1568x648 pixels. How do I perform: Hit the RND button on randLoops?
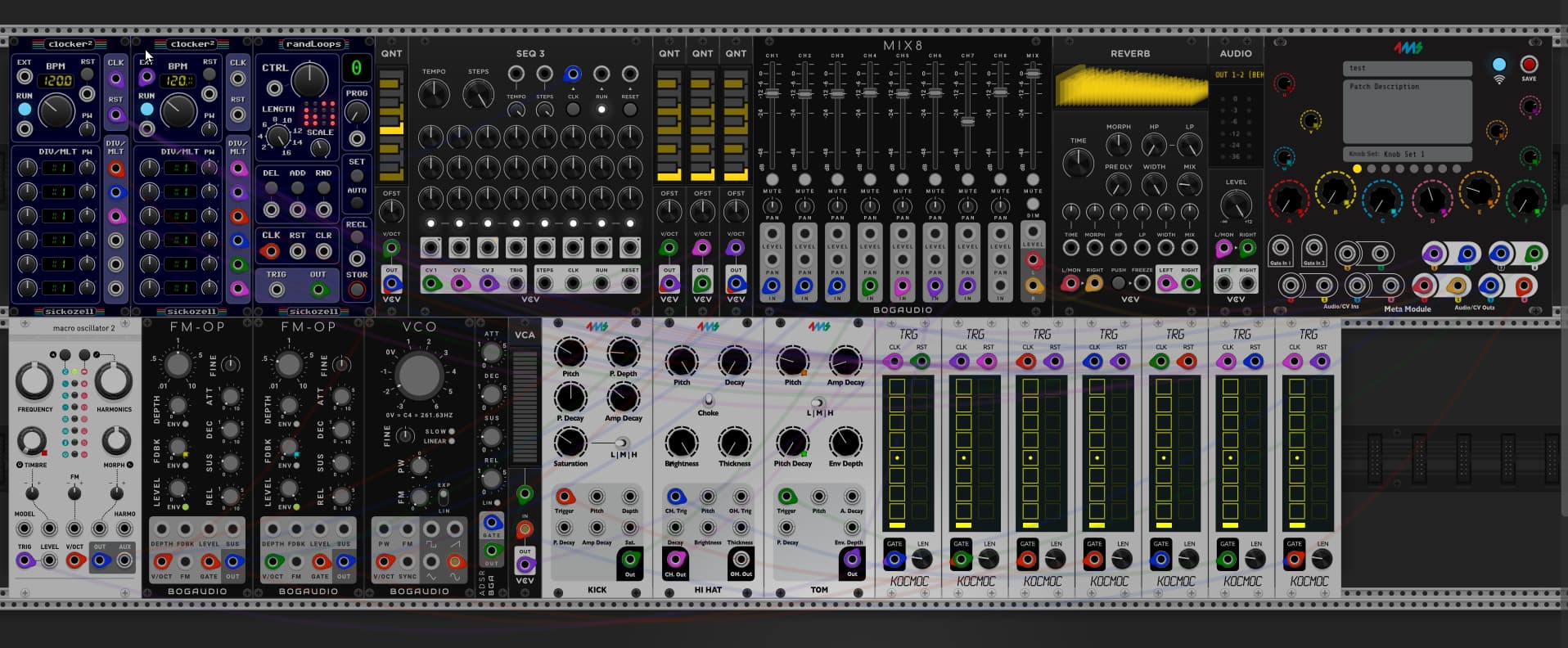[x=324, y=188]
